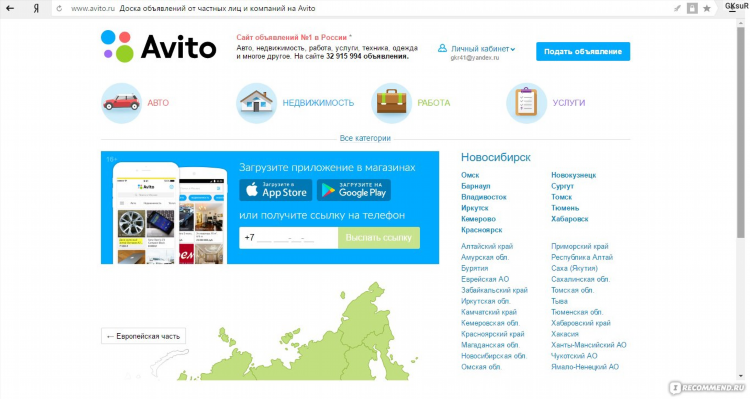
Task: Choose the Забайкальский край region
Action: [x=494, y=290]
